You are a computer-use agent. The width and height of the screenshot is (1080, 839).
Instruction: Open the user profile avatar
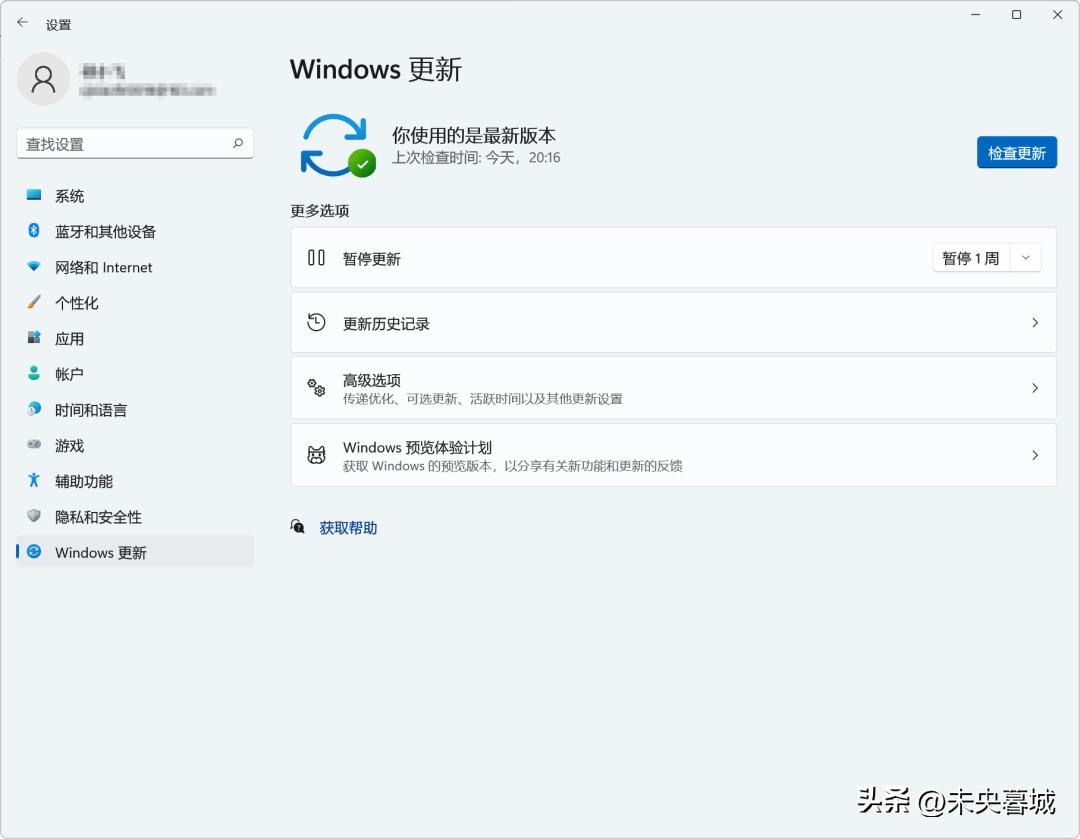(x=43, y=79)
